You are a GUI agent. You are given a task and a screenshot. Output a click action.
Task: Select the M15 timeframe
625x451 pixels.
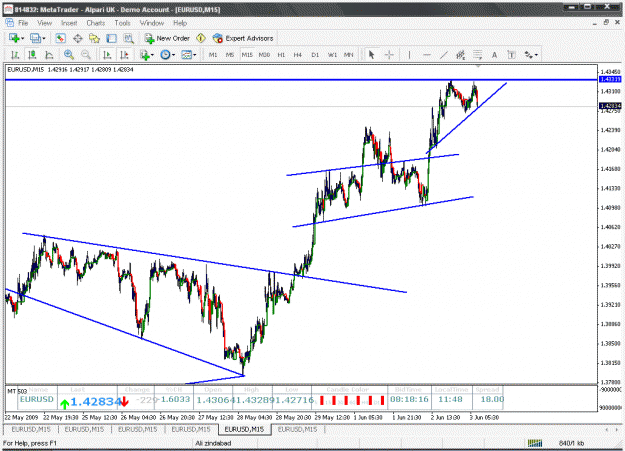click(247, 55)
